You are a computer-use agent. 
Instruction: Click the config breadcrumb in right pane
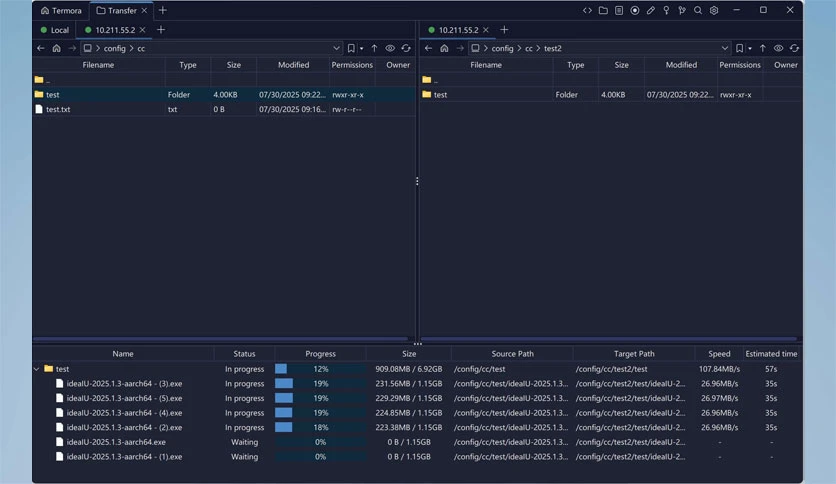pyautogui.click(x=502, y=49)
